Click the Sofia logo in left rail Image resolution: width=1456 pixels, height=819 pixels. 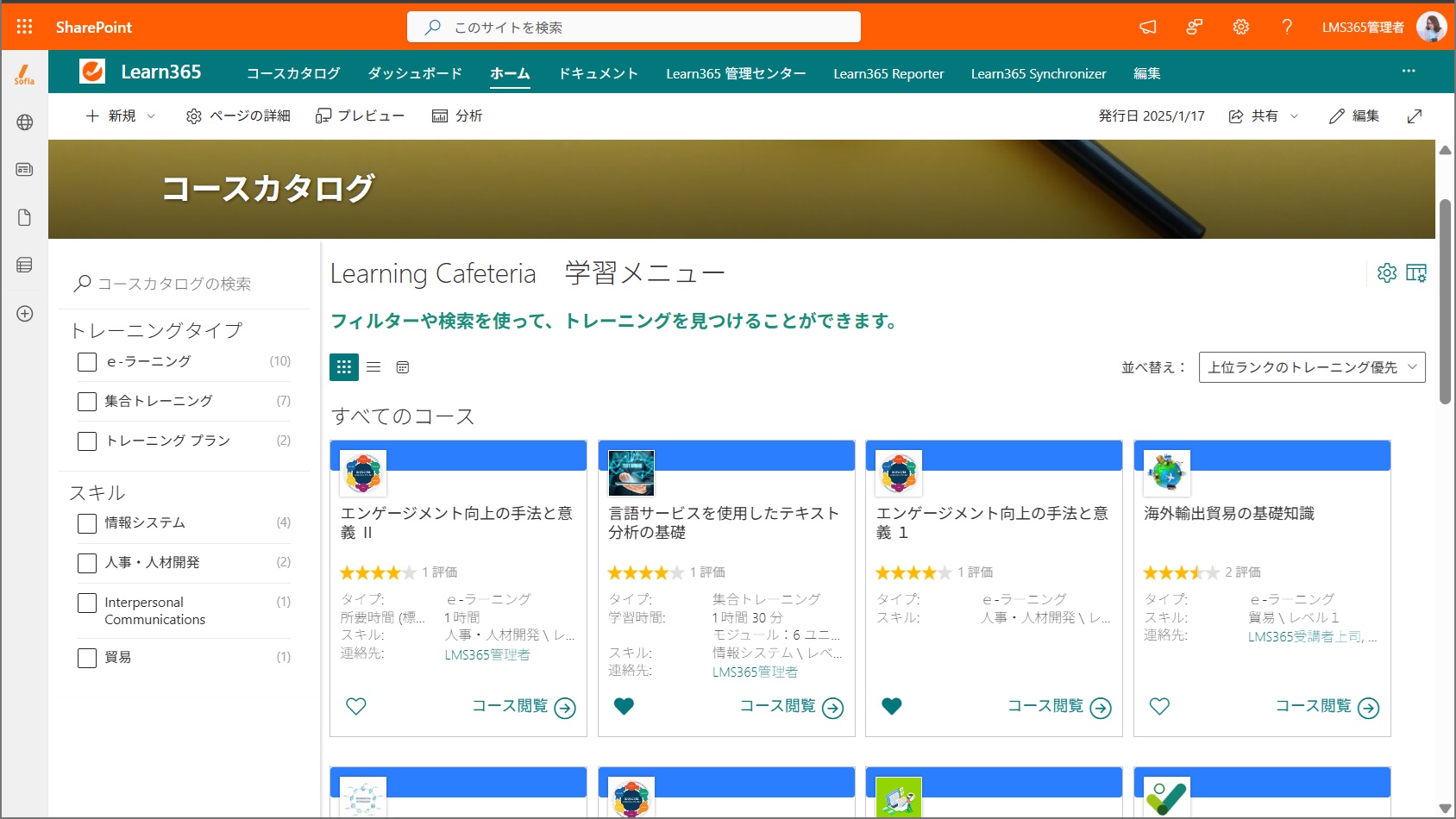24,75
